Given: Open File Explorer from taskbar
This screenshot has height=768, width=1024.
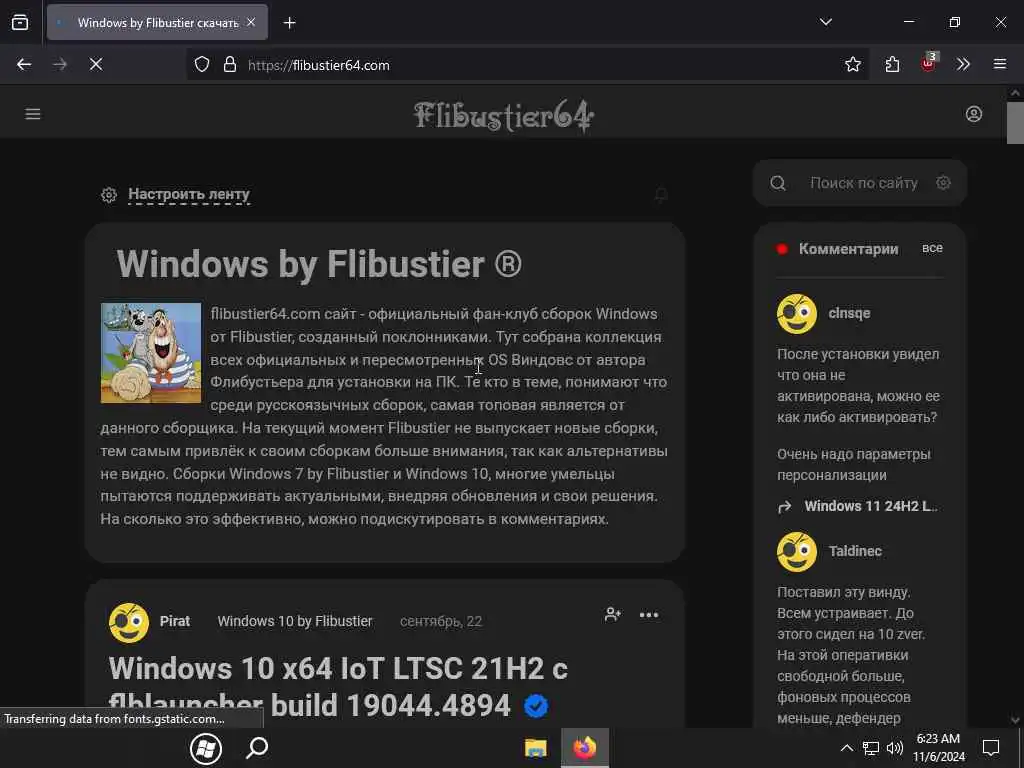Looking at the screenshot, I should coord(536,748).
